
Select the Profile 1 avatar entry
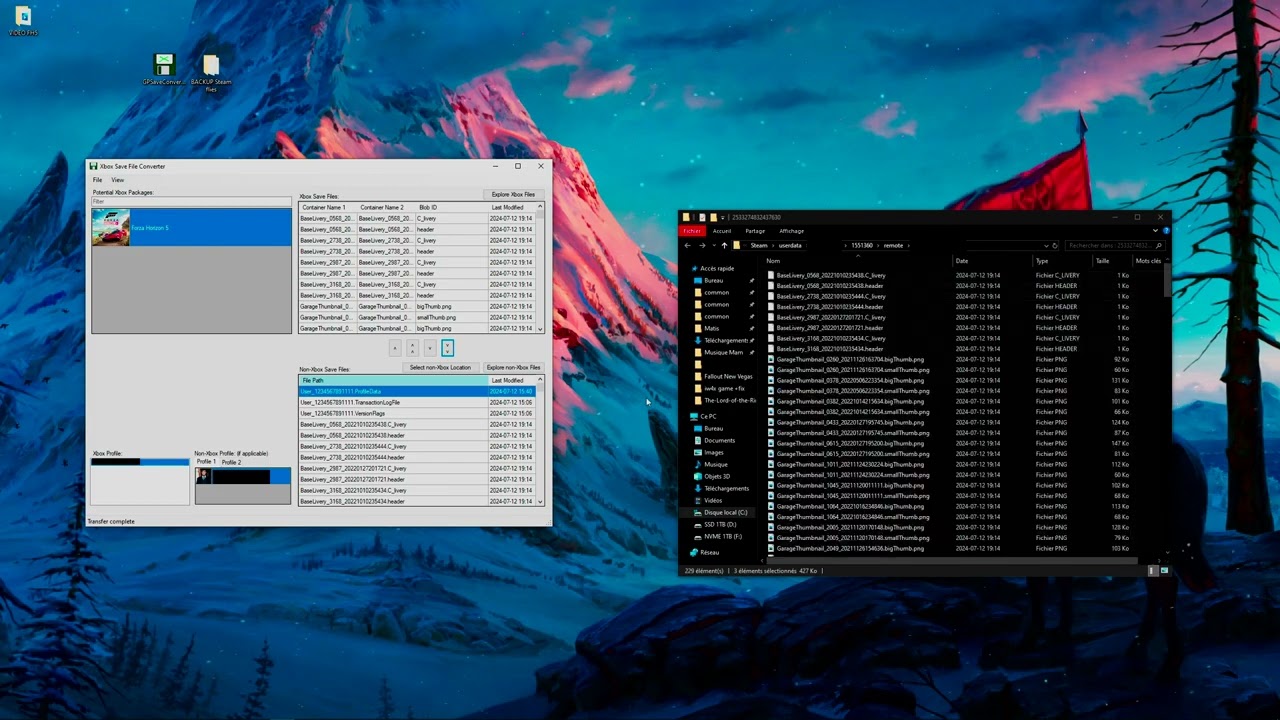pos(203,476)
